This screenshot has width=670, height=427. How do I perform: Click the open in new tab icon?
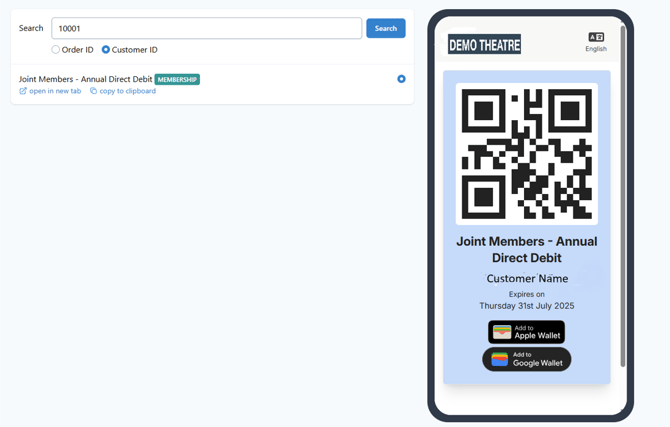click(x=23, y=91)
